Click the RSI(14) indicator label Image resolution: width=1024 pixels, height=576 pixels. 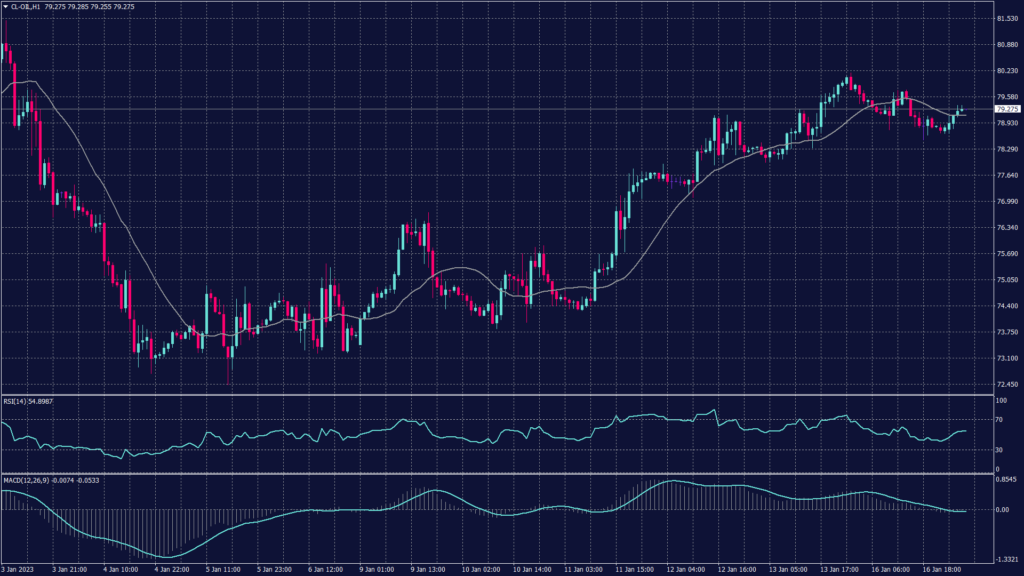click(16, 400)
